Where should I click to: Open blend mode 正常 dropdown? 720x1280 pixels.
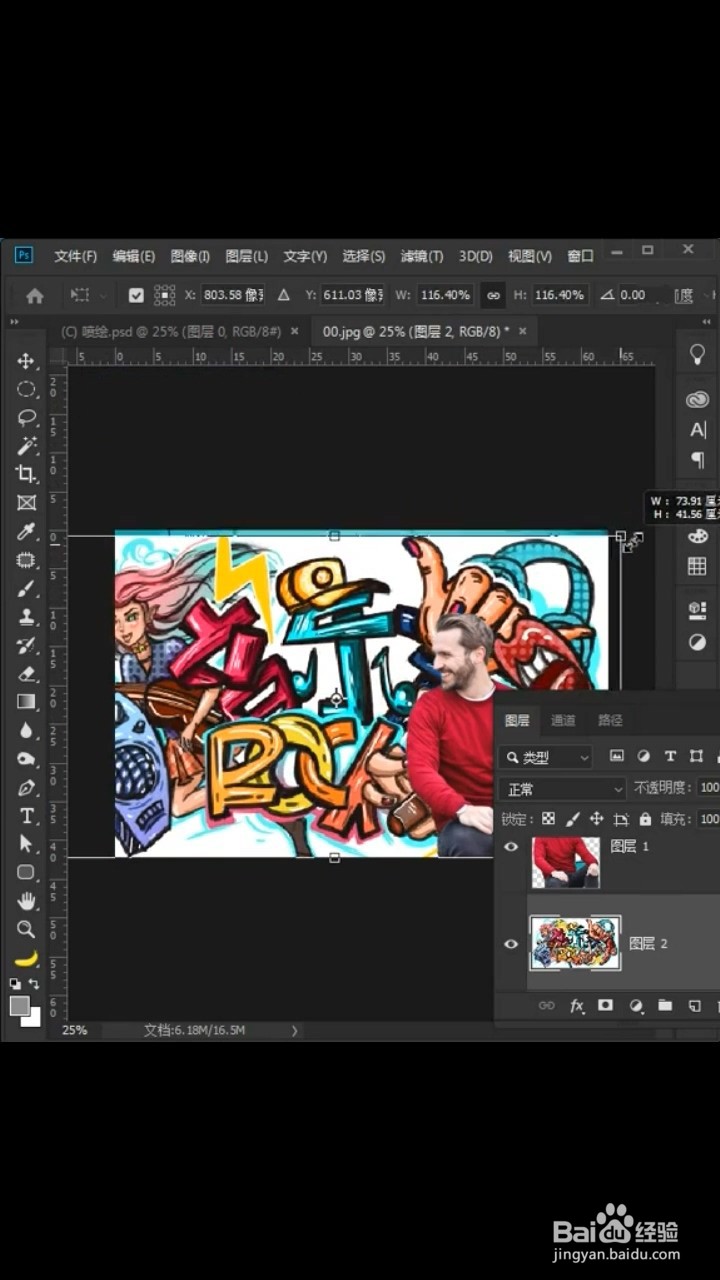point(563,789)
